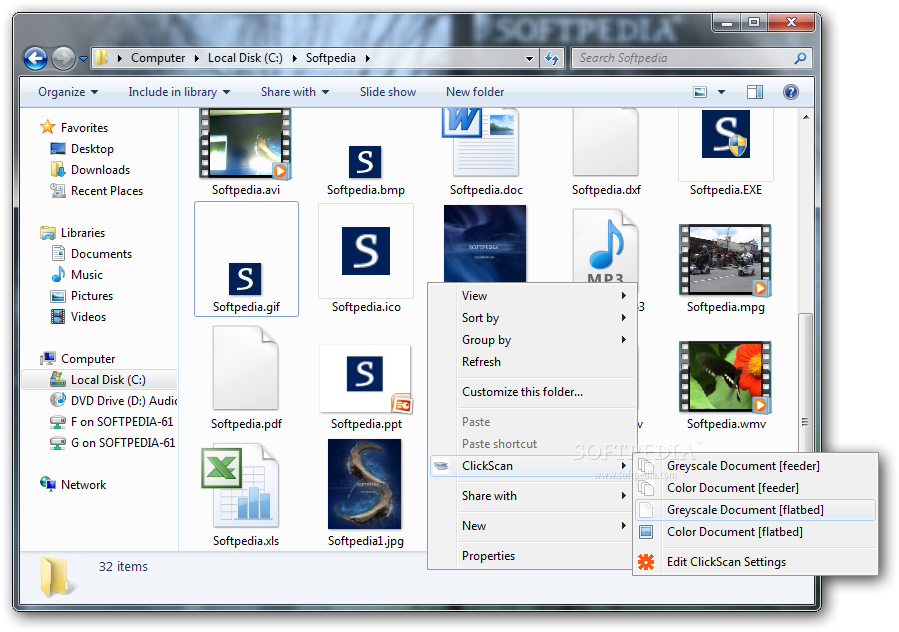Expand the Group by submenu

tap(533, 340)
